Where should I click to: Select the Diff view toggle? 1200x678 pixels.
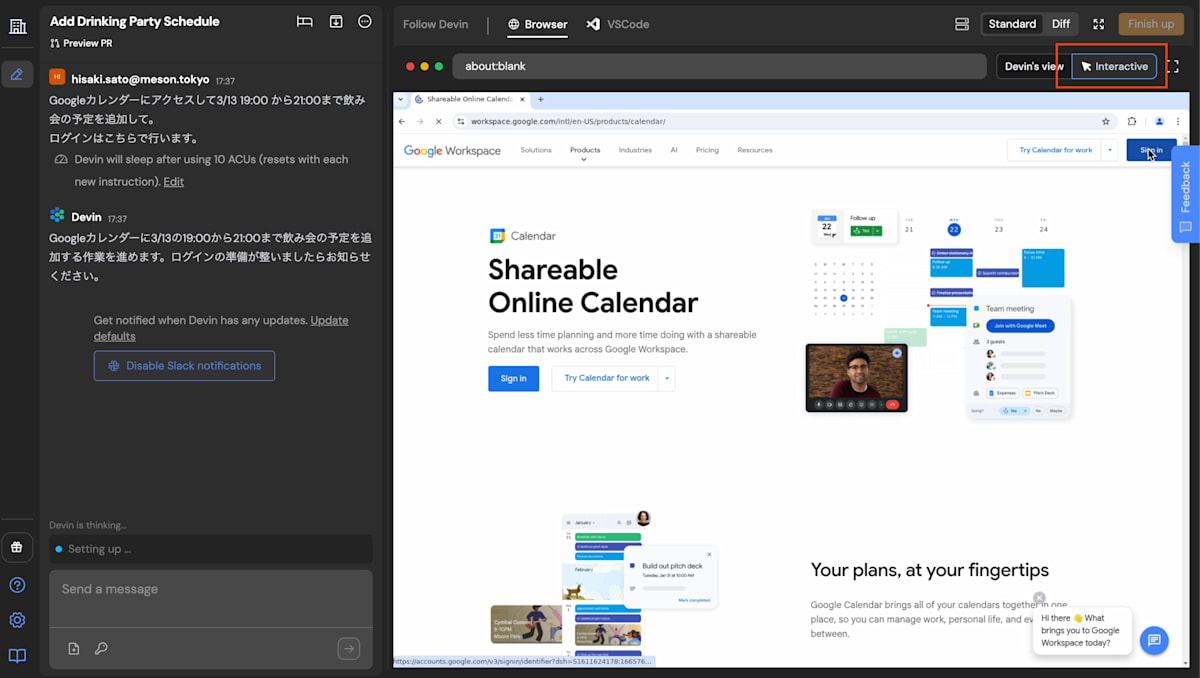(x=1060, y=24)
